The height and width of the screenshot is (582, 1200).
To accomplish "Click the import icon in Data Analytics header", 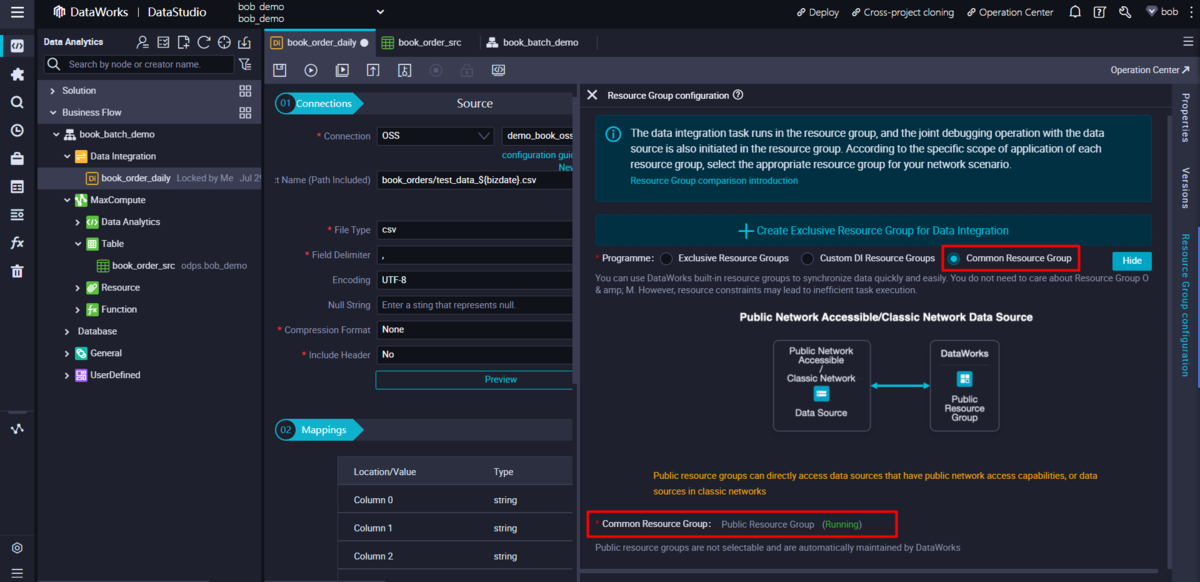I will [244, 42].
